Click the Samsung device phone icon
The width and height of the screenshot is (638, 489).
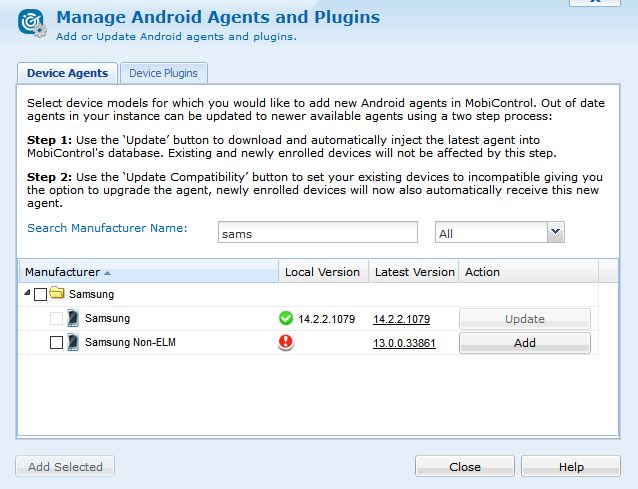(x=73, y=319)
